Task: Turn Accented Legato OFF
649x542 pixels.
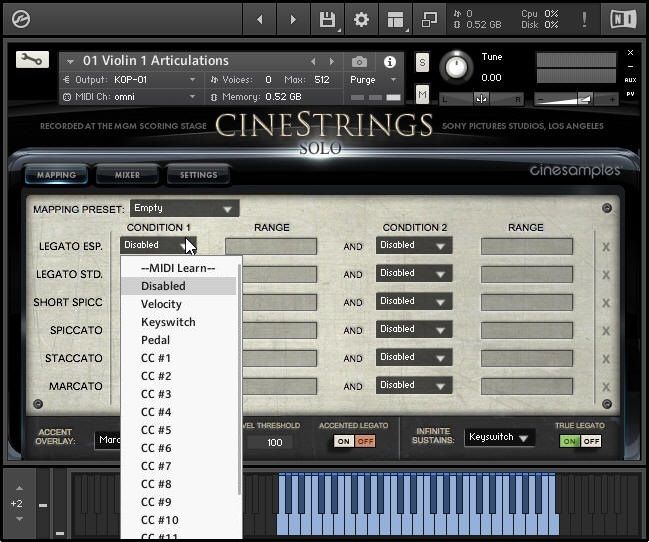Action: point(365,441)
